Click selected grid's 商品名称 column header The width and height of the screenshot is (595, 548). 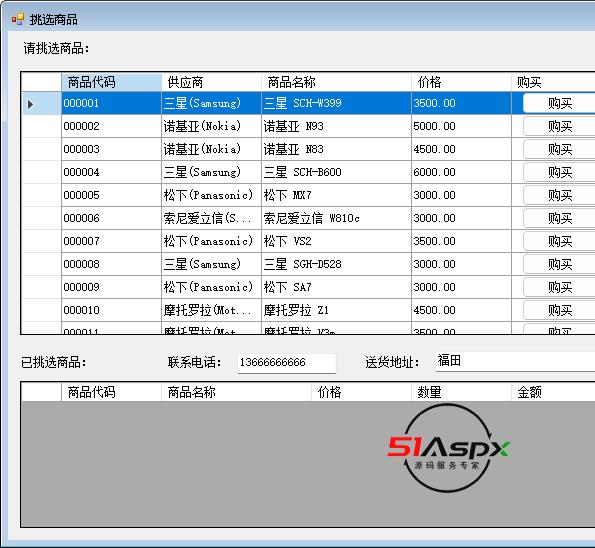(236, 392)
